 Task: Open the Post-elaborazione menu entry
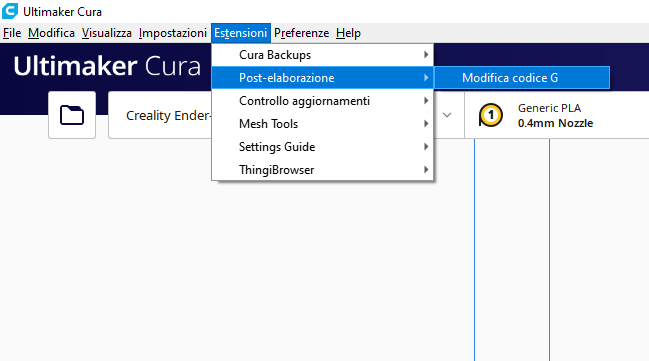[x=322, y=78]
